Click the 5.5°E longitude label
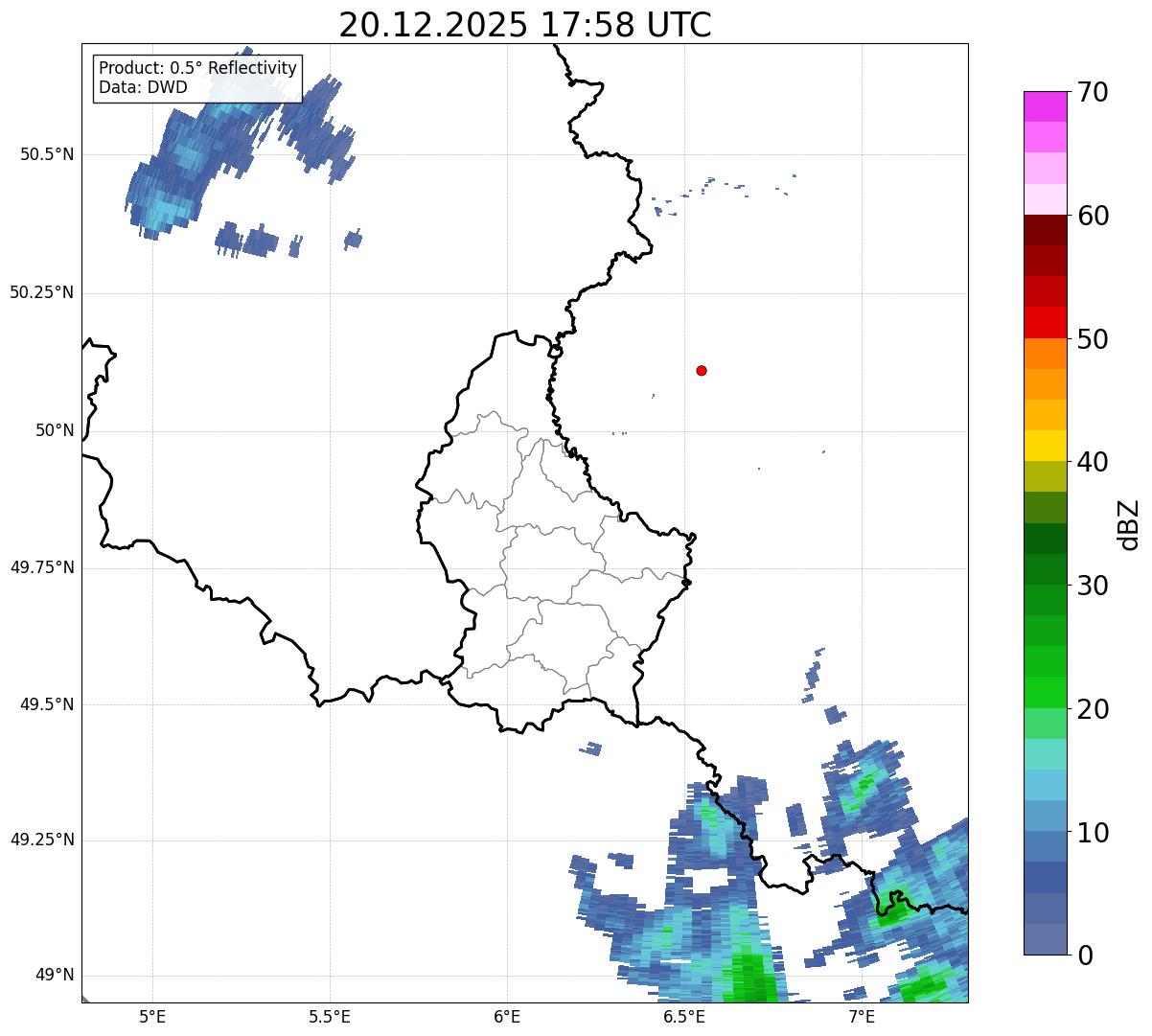Viewport: 1152px width, 1036px height. (x=330, y=1016)
